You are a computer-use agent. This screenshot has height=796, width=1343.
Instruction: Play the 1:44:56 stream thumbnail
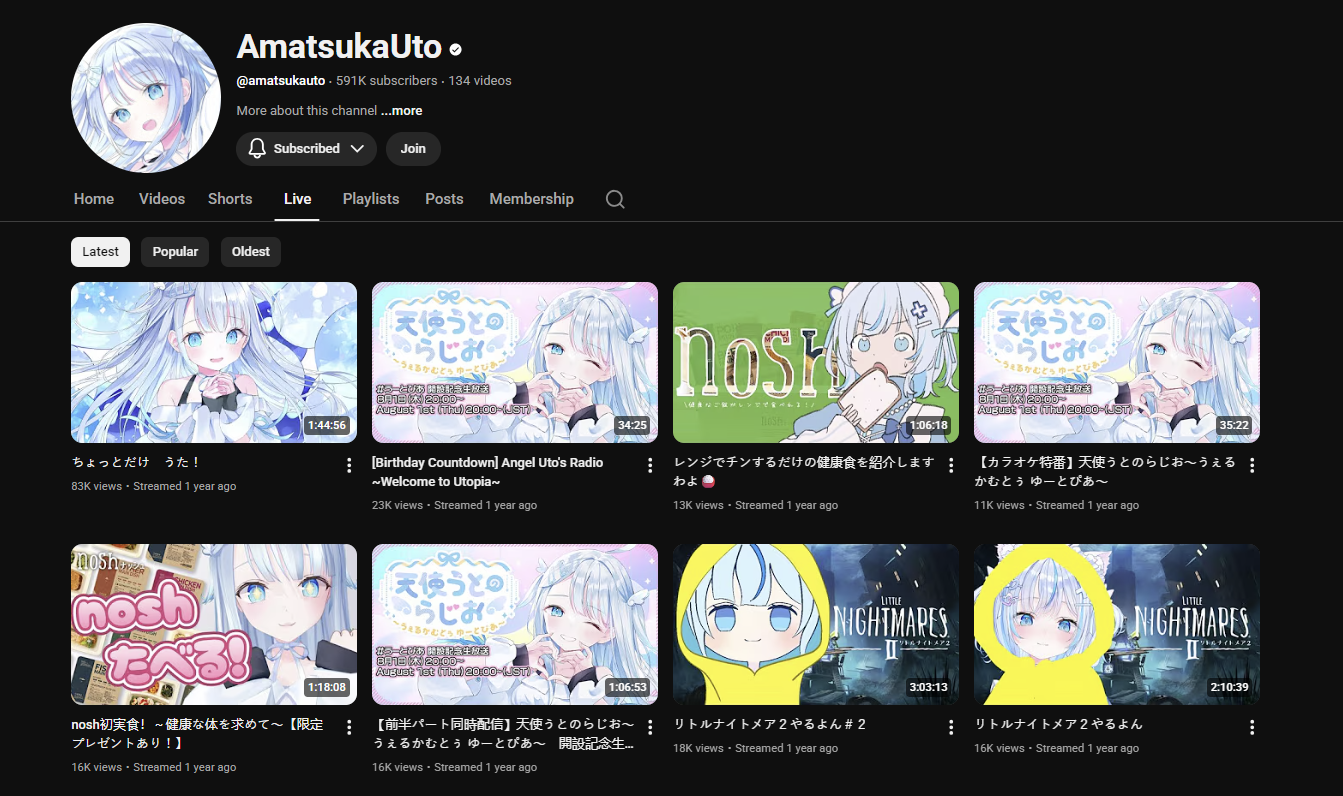[214, 362]
